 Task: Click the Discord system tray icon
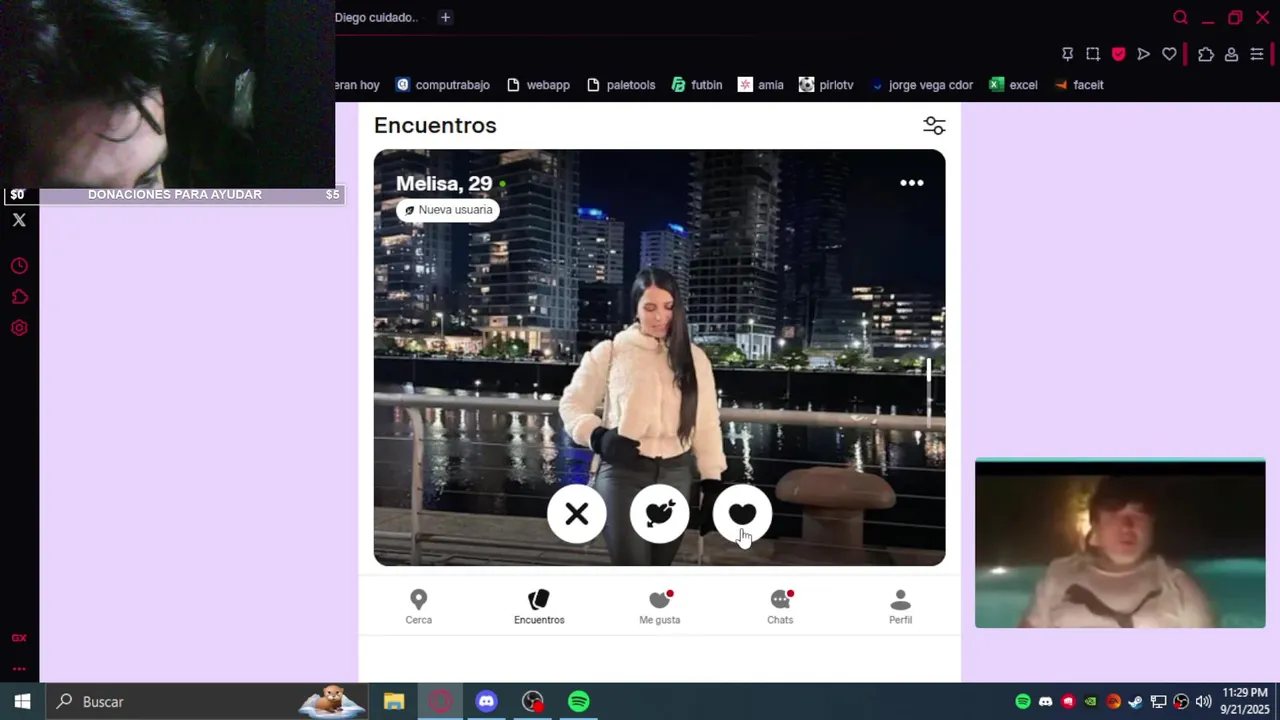(x=1046, y=702)
